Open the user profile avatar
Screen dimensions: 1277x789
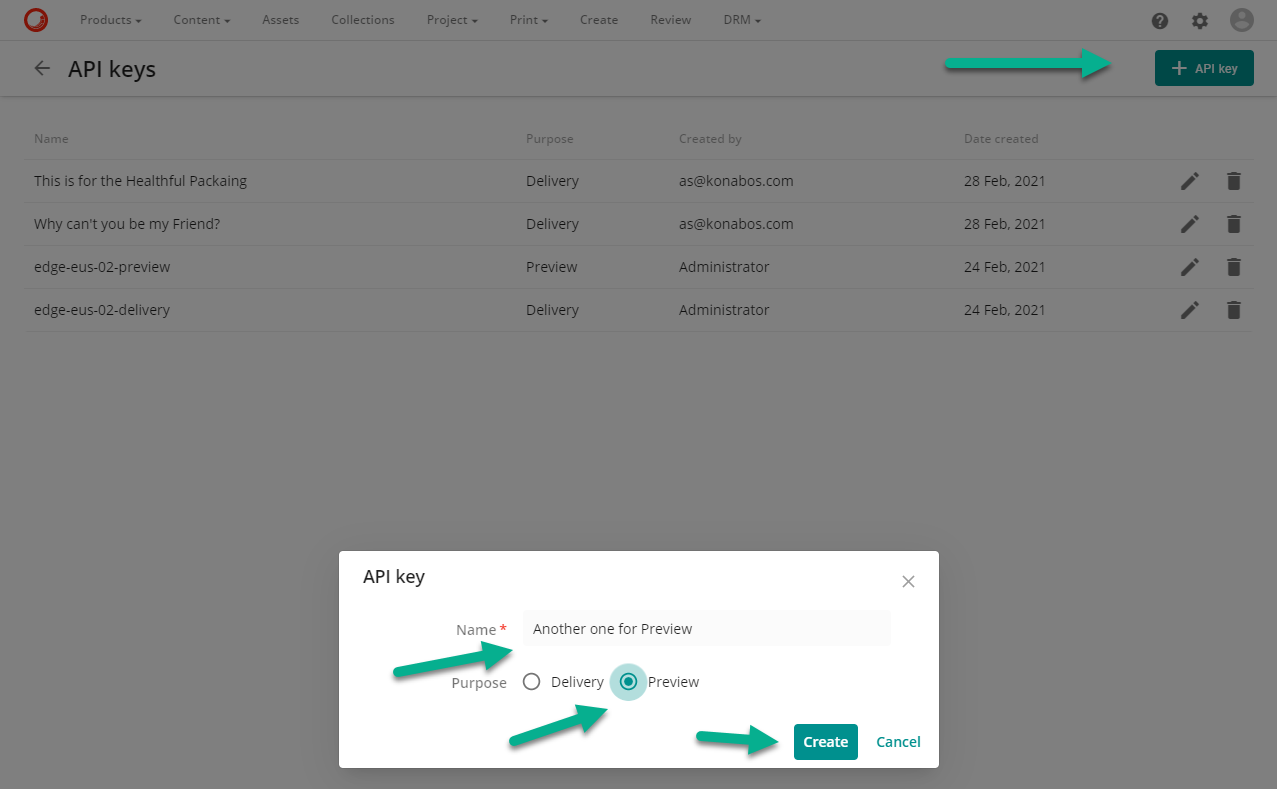pos(1241,20)
